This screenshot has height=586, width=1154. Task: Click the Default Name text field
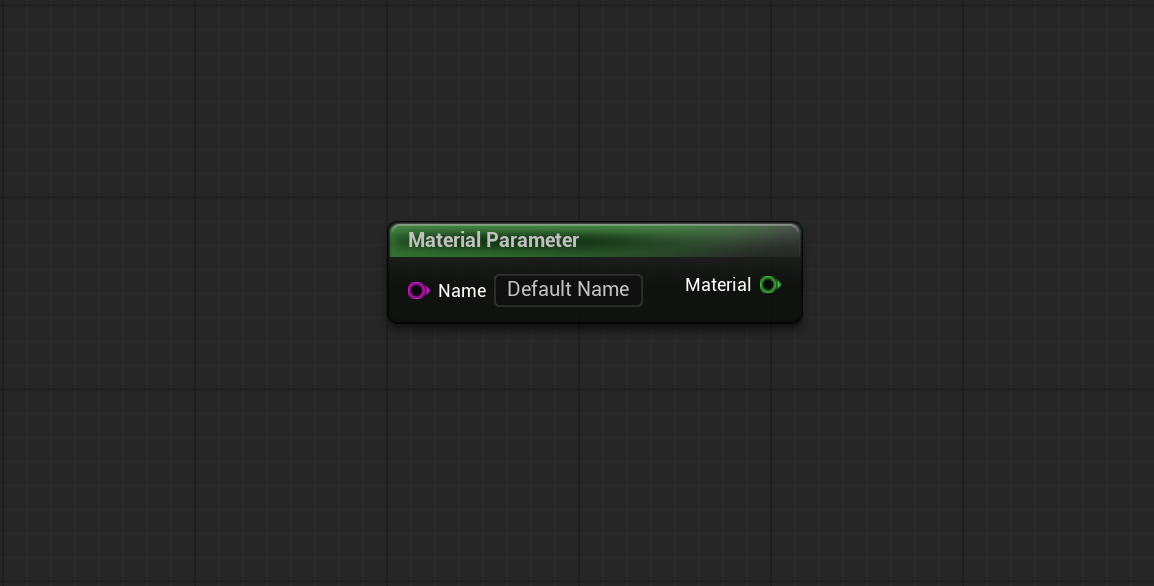(x=568, y=290)
